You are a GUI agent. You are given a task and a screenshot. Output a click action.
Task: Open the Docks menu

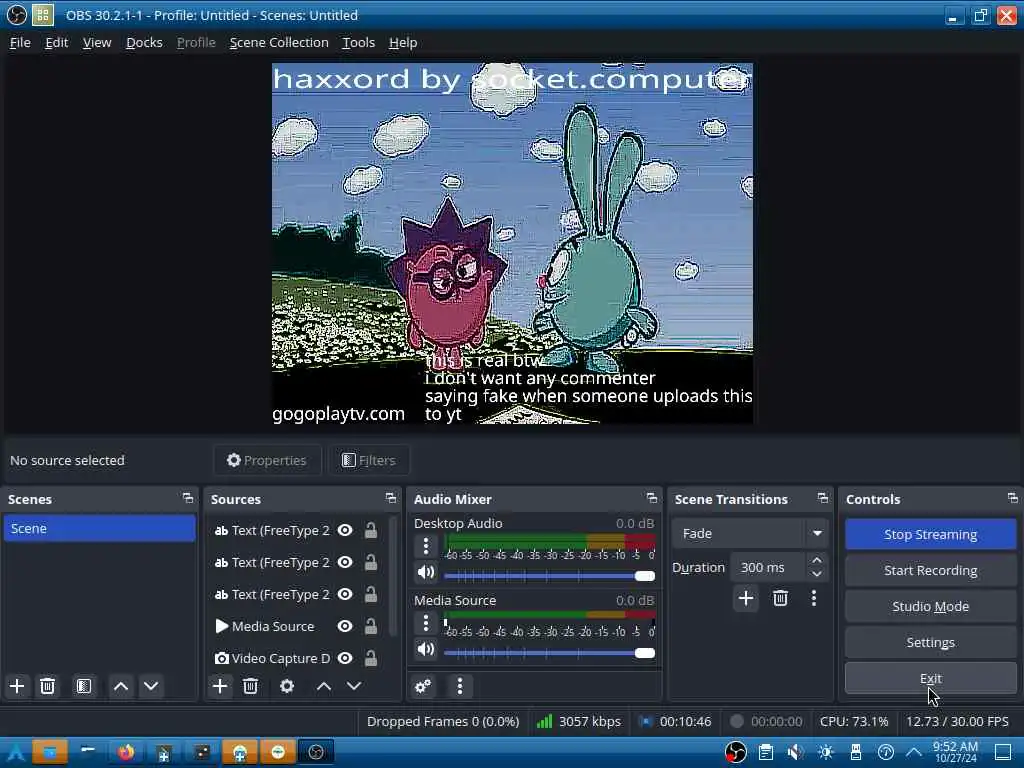(144, 42)
